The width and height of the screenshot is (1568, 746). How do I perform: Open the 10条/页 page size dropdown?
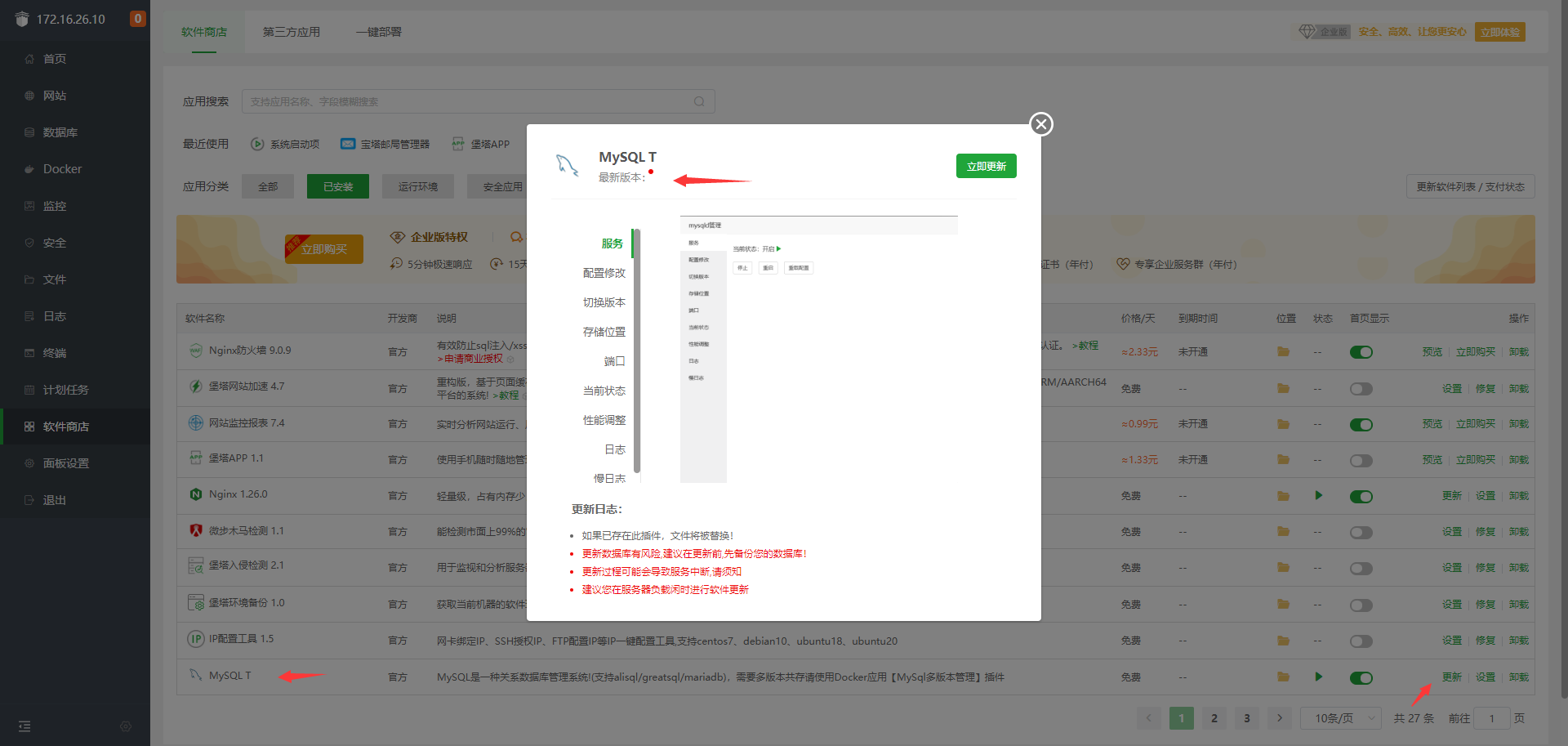(1341, 718)
